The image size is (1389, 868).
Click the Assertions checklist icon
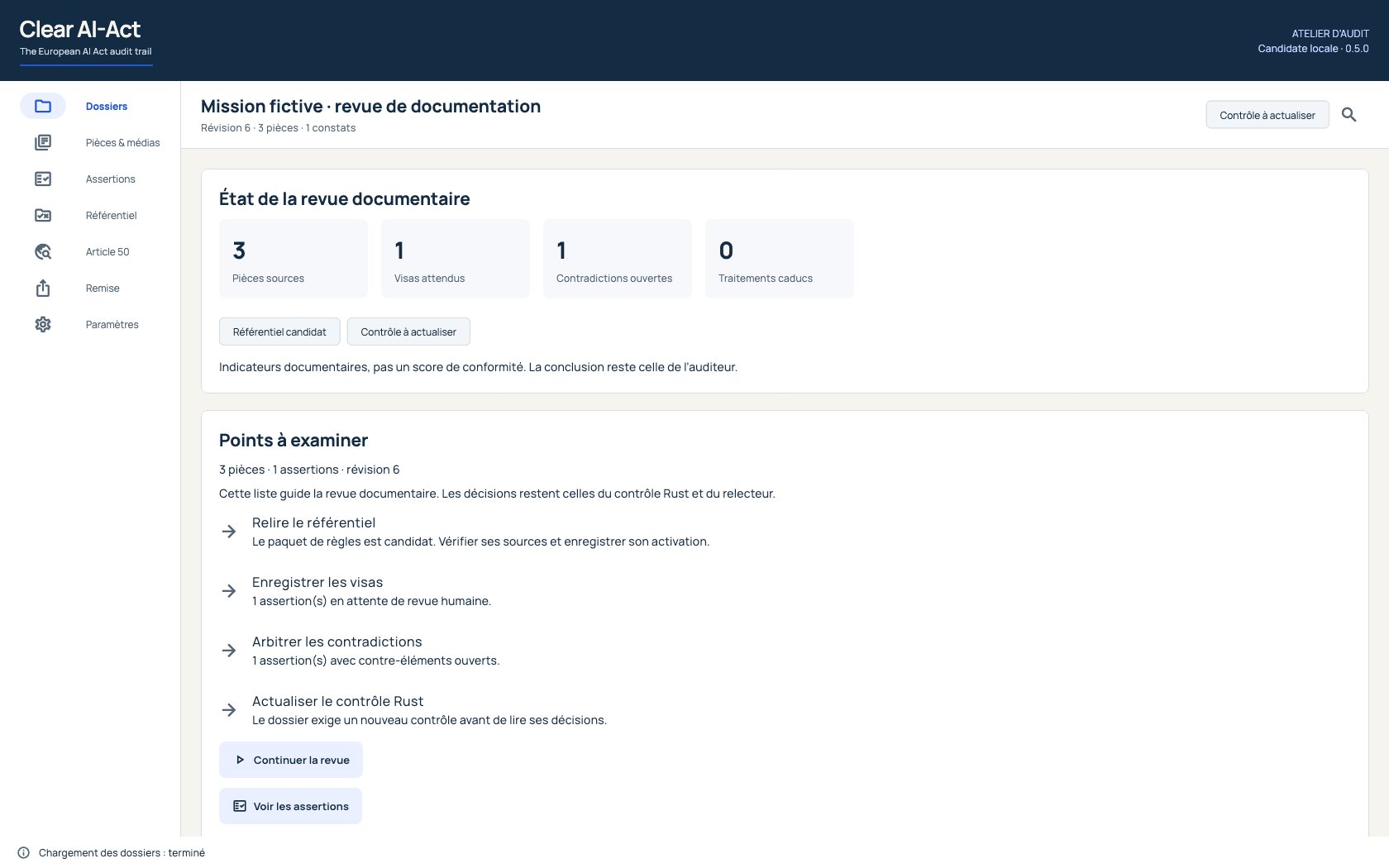[x=43, y=179]
